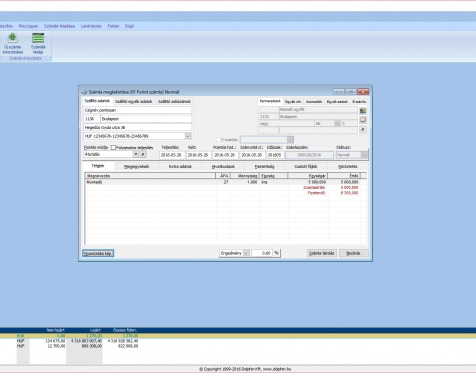Click the Érték column header
Viewport: 476px width, 373px height.
coord(344,176)
